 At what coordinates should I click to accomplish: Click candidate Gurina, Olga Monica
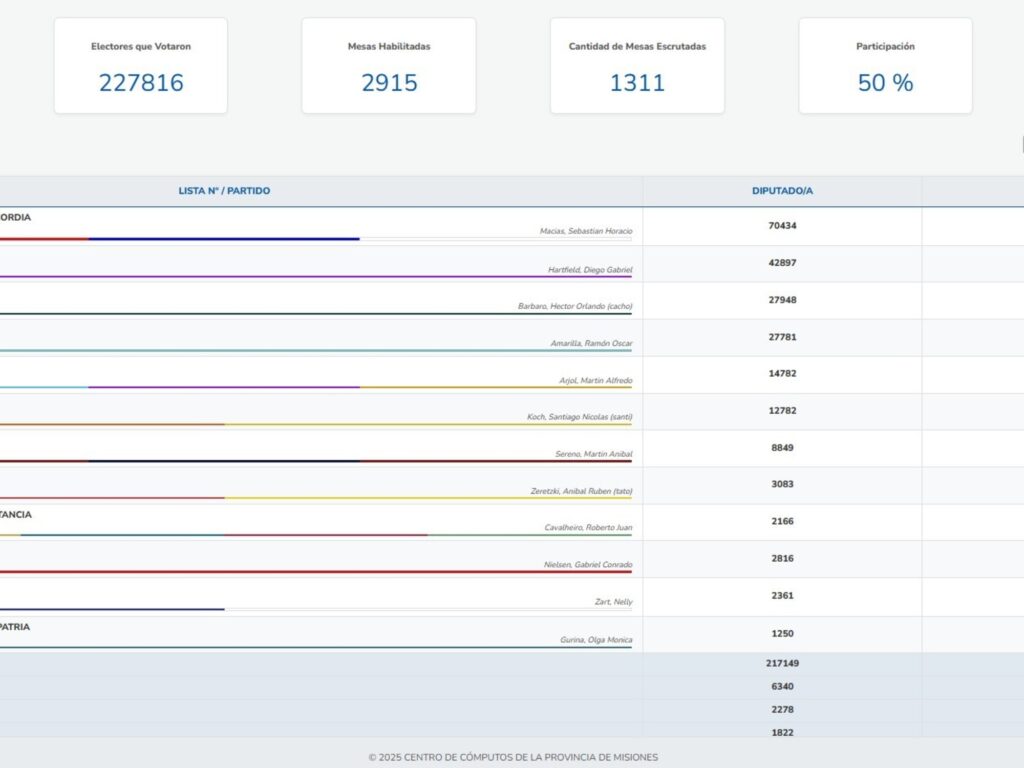[595, 640]
